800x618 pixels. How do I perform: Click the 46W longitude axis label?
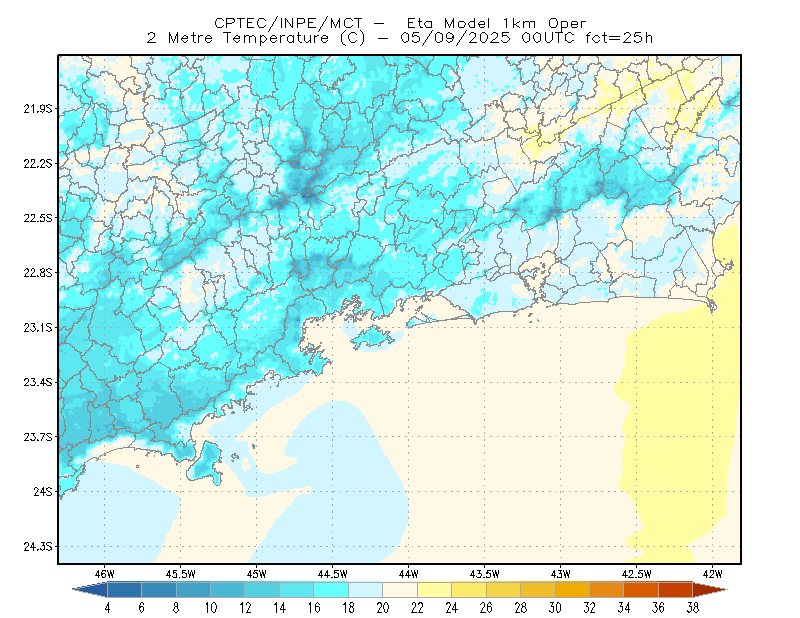105,574
